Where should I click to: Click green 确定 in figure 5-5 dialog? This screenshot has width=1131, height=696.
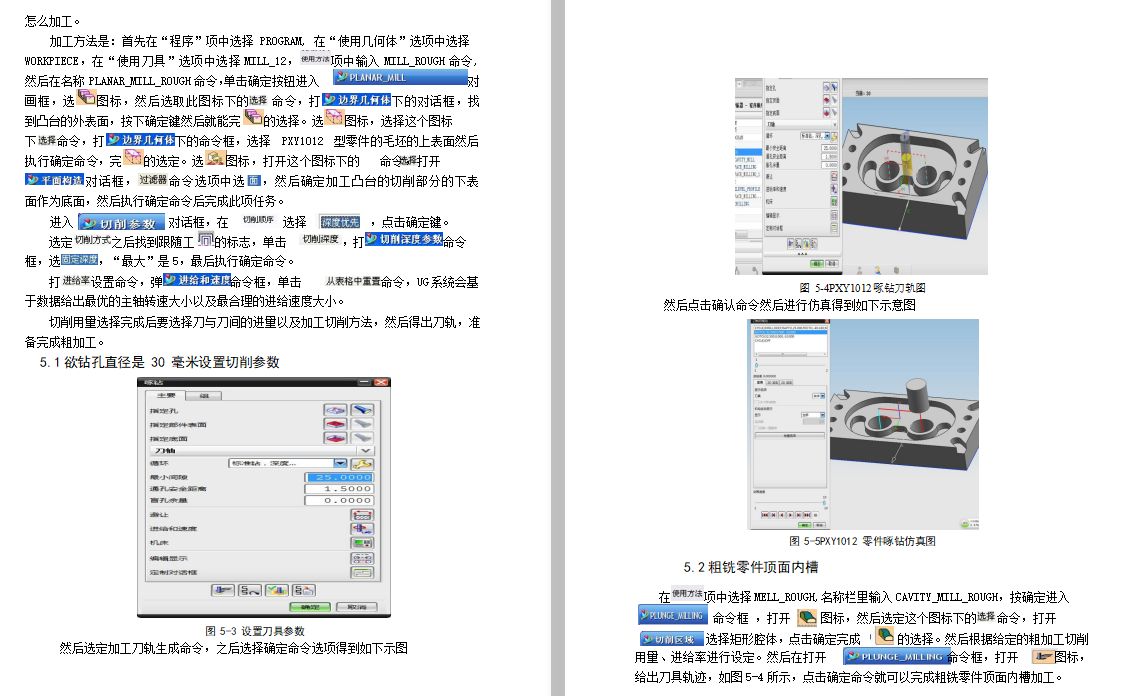(805, 525)
